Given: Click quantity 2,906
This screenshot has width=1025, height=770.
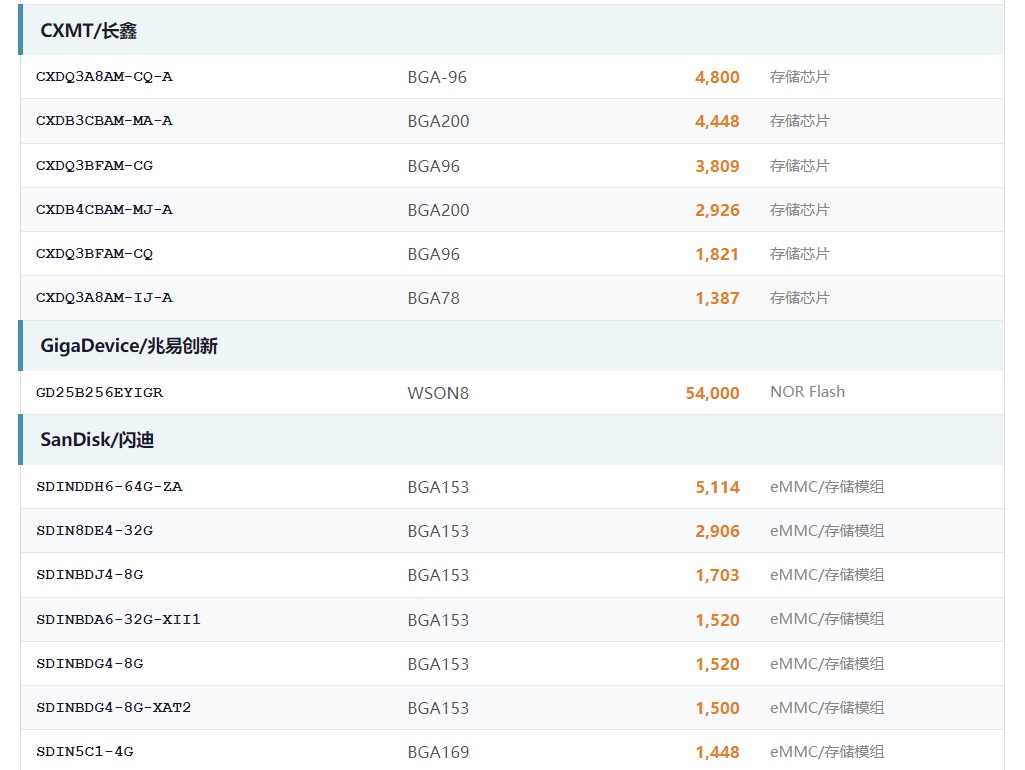Looking at the screenshot, I should (717, 531).
